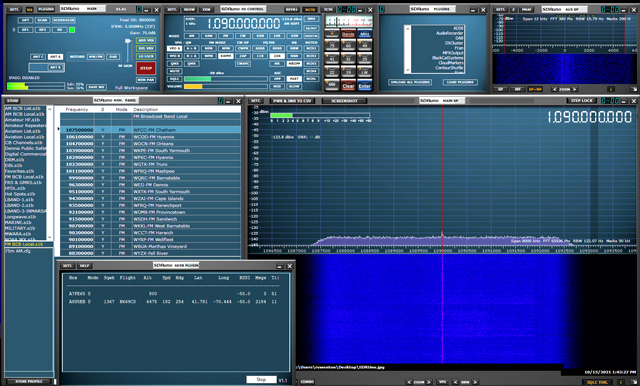Screen dimensions: 640x386
Task: Click zoom-out arrow at Main SP bottom bar
Action: (409, 382)
